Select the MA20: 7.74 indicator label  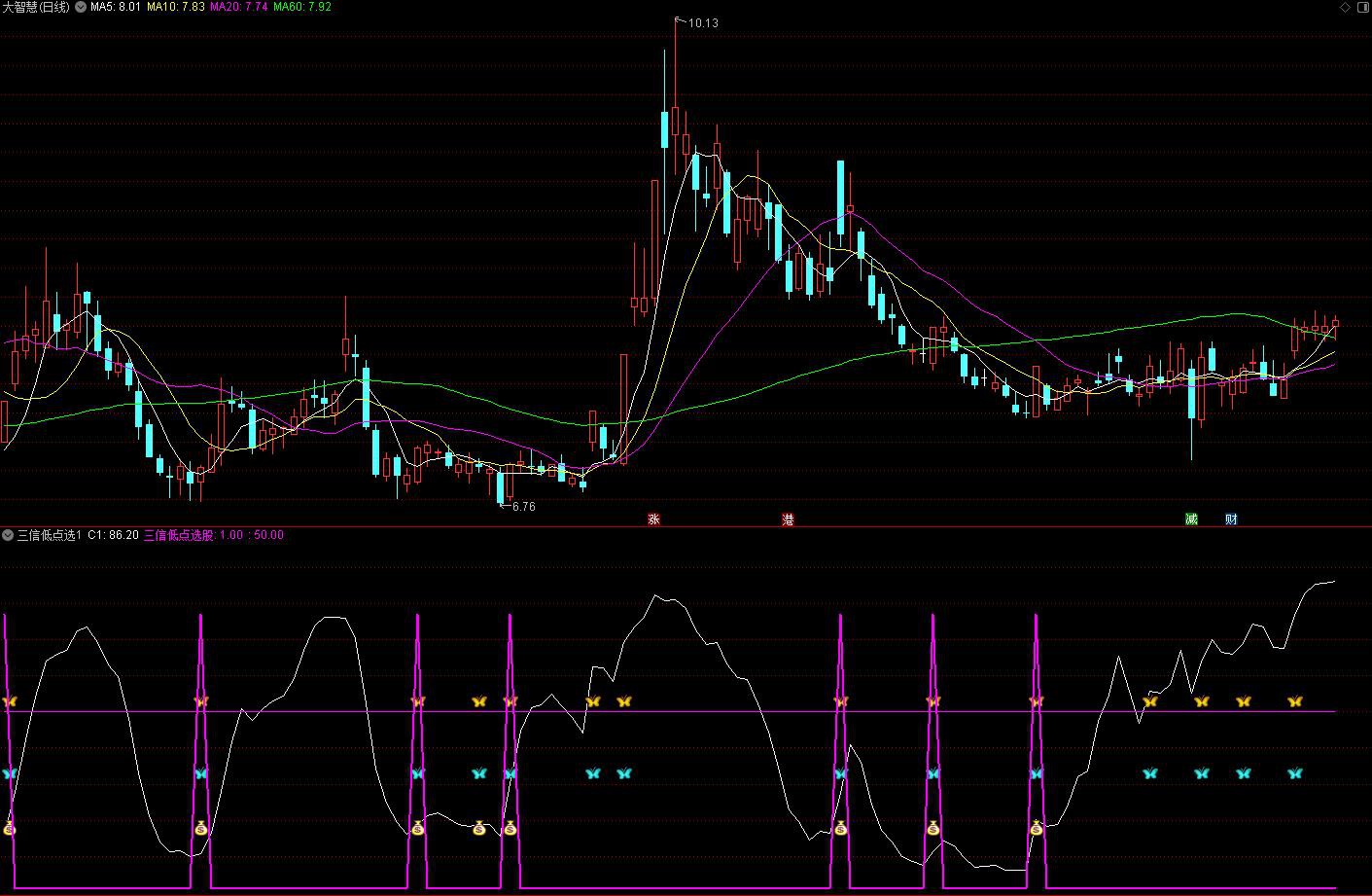(x=239, y=7)
